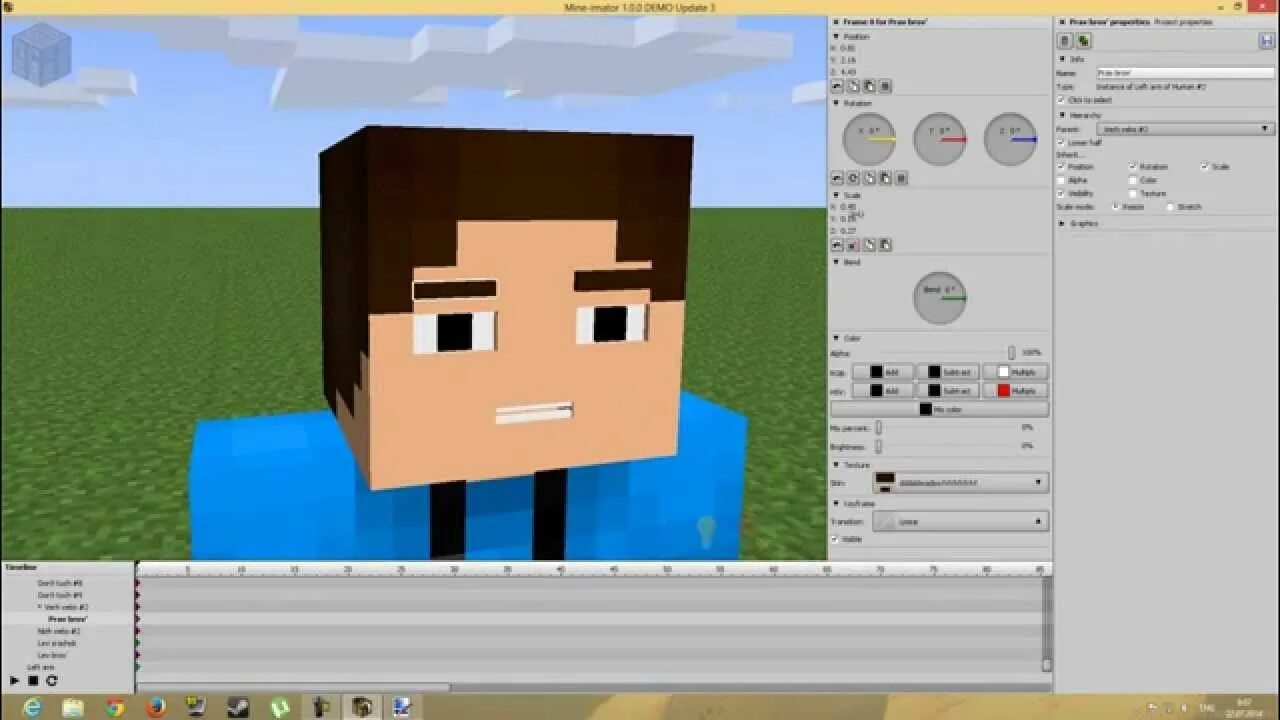Click the Name input field in Info
Screen dimensions: 1280x720
pyautogui.click(x=1184, y=73)
